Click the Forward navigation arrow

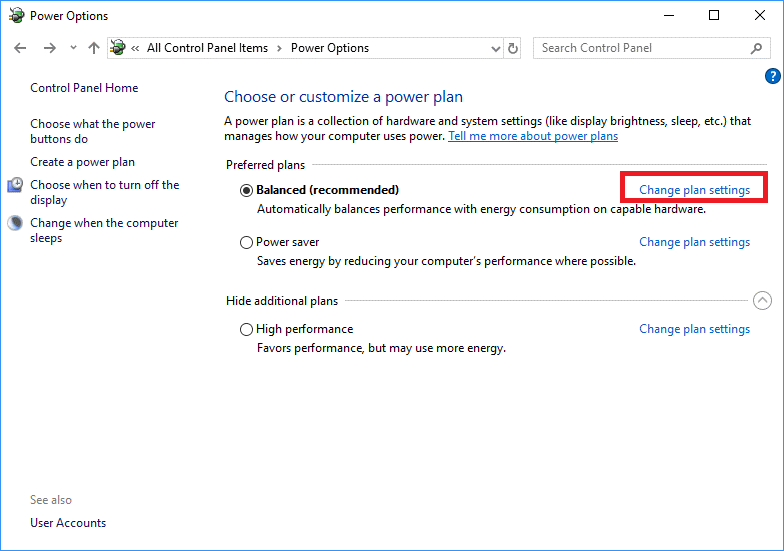click(x=50, y=48)
